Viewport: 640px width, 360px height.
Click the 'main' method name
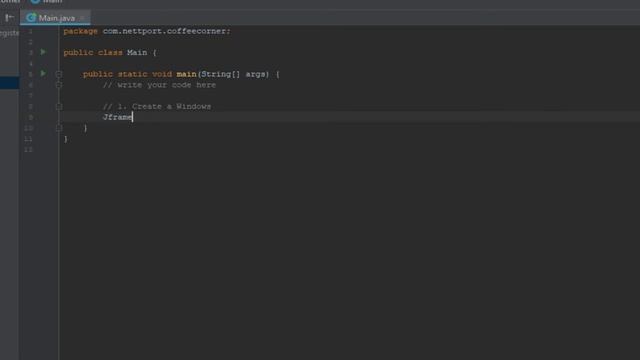[x=187, y=74]
